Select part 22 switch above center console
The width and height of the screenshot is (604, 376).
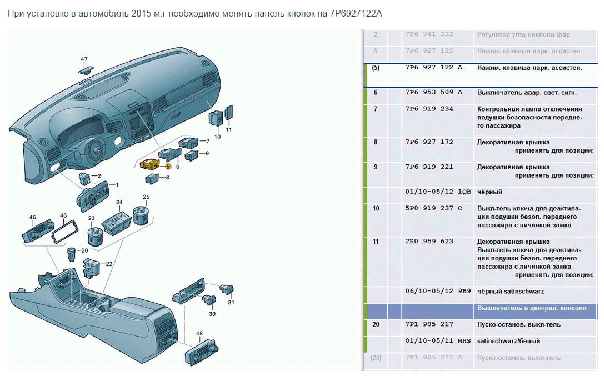[x=91, y=267]
